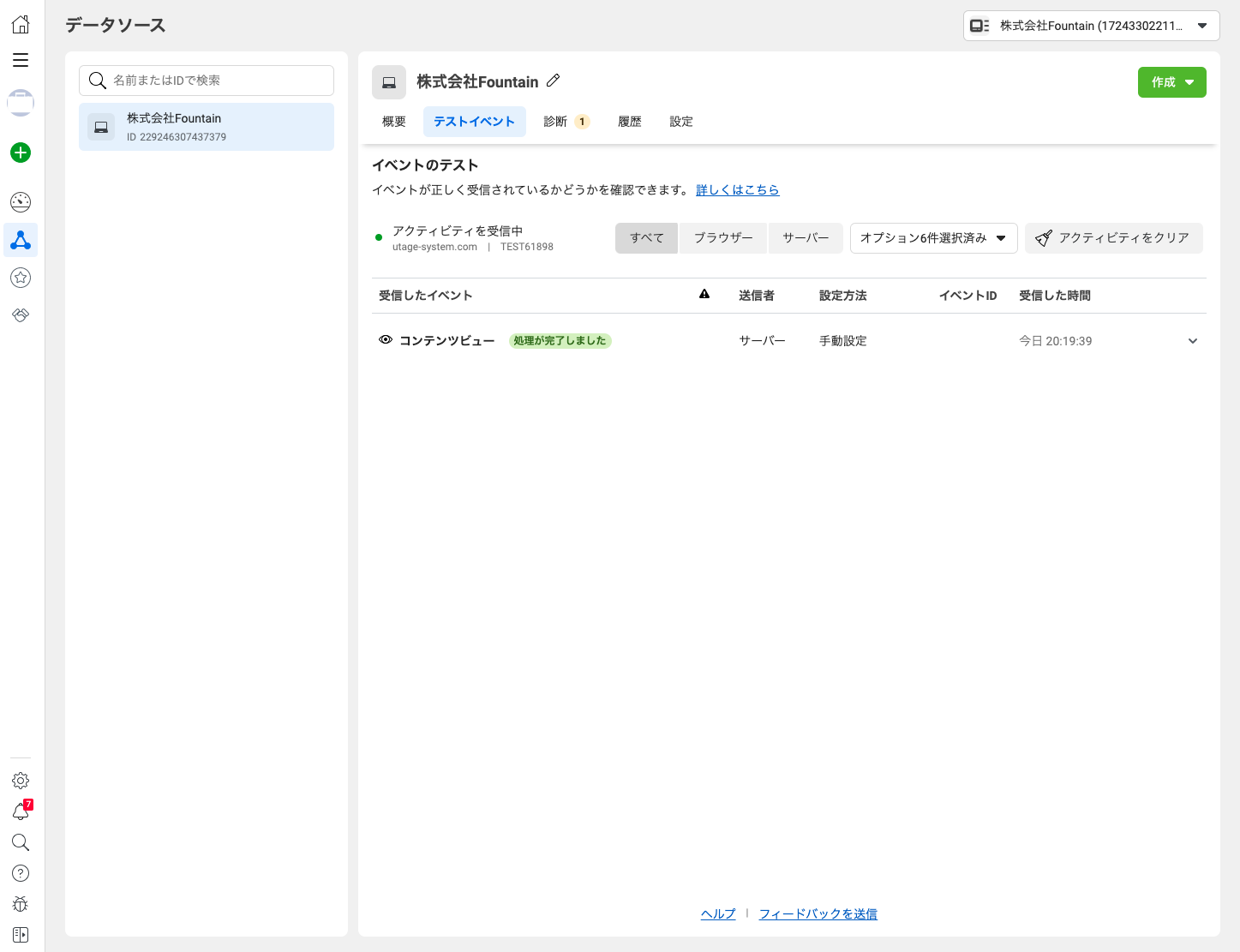The image size is (1240, 952).
Task: Open the 詳しくはこちら link
Action: (737, 190)
